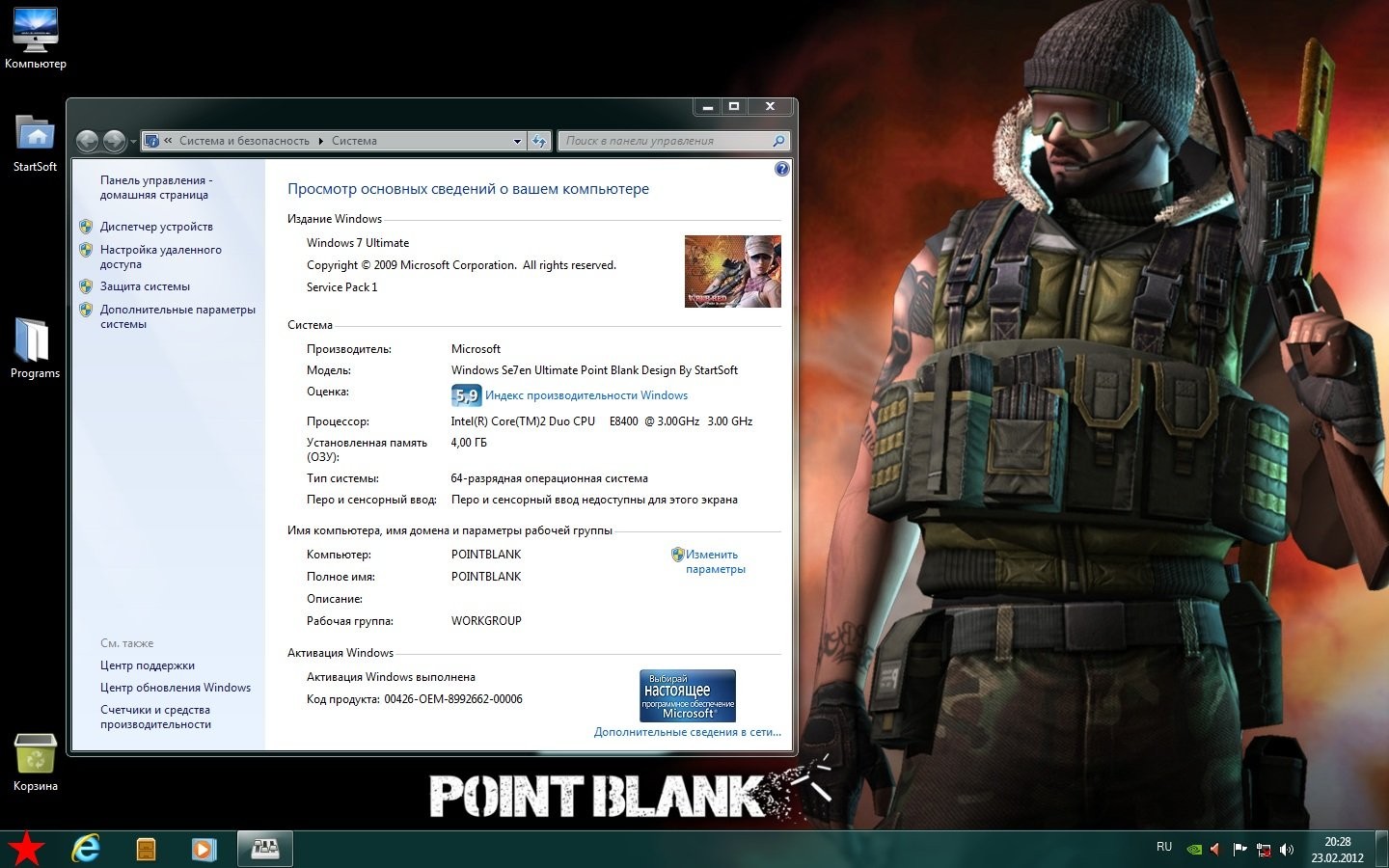
Task: Open Счетчики и средства производительности
Action: click(x=155, y=717)
